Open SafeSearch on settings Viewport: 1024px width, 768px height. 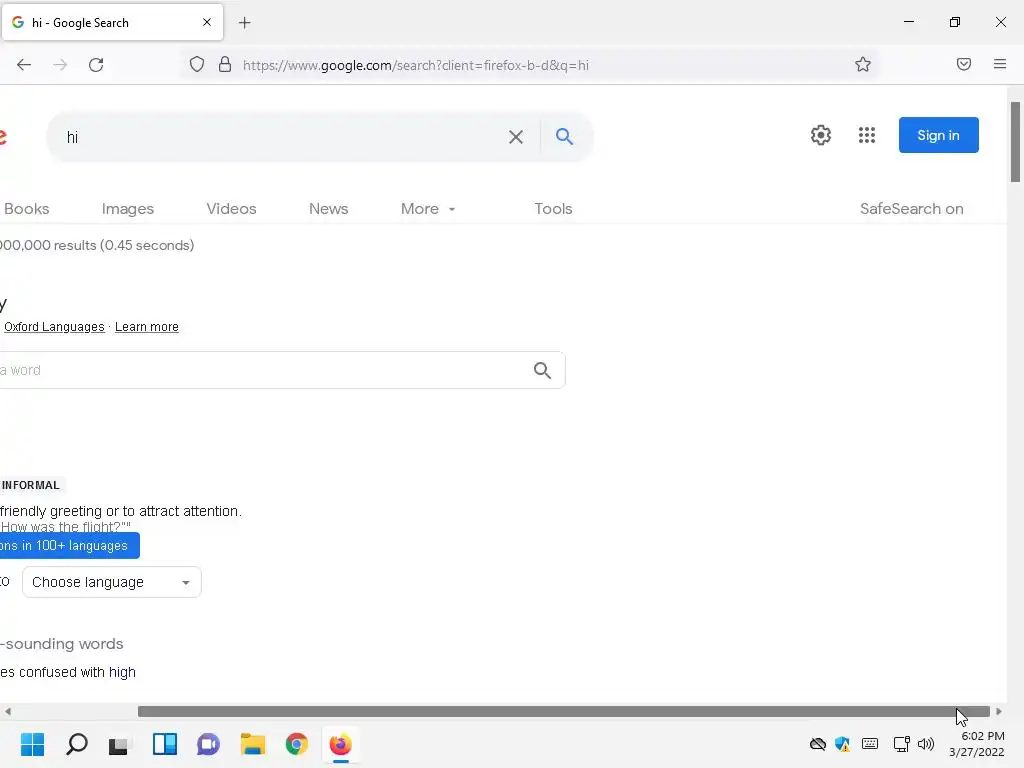(x=911, y=209)
